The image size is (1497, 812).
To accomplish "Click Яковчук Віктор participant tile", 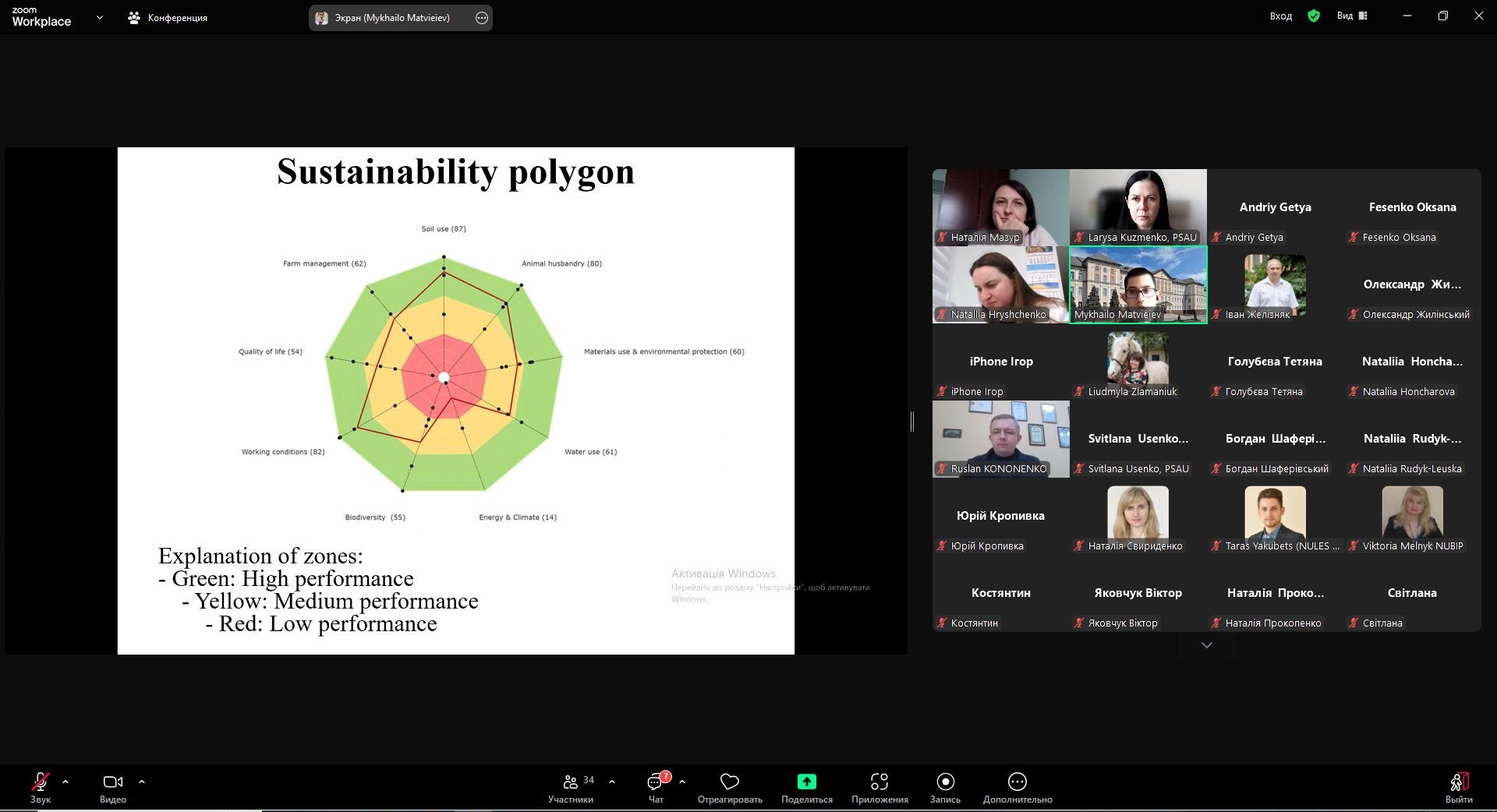I will (x=1138, y=593).
